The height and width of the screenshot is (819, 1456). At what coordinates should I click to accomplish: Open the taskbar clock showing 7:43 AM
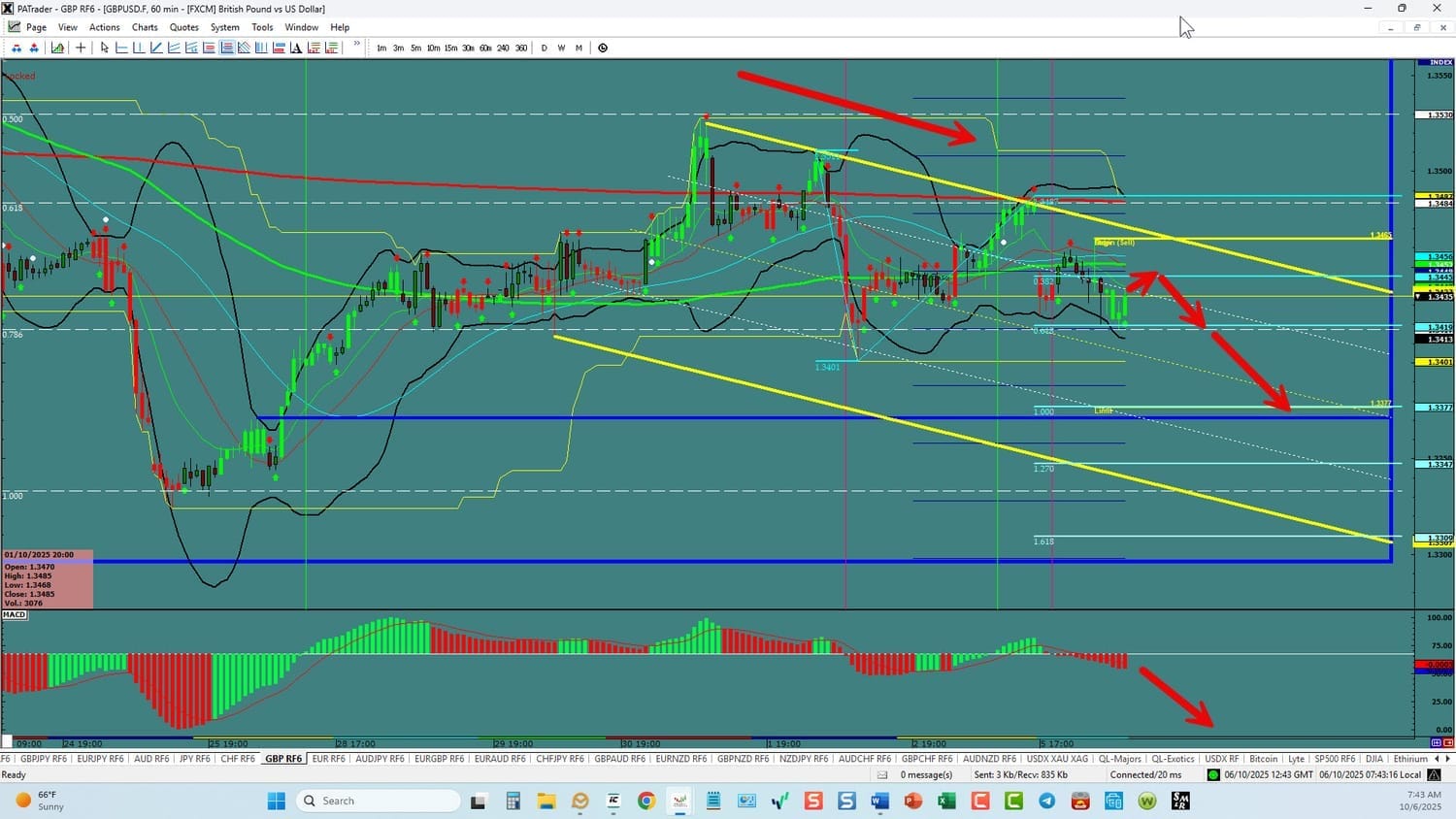point(1421,801)
